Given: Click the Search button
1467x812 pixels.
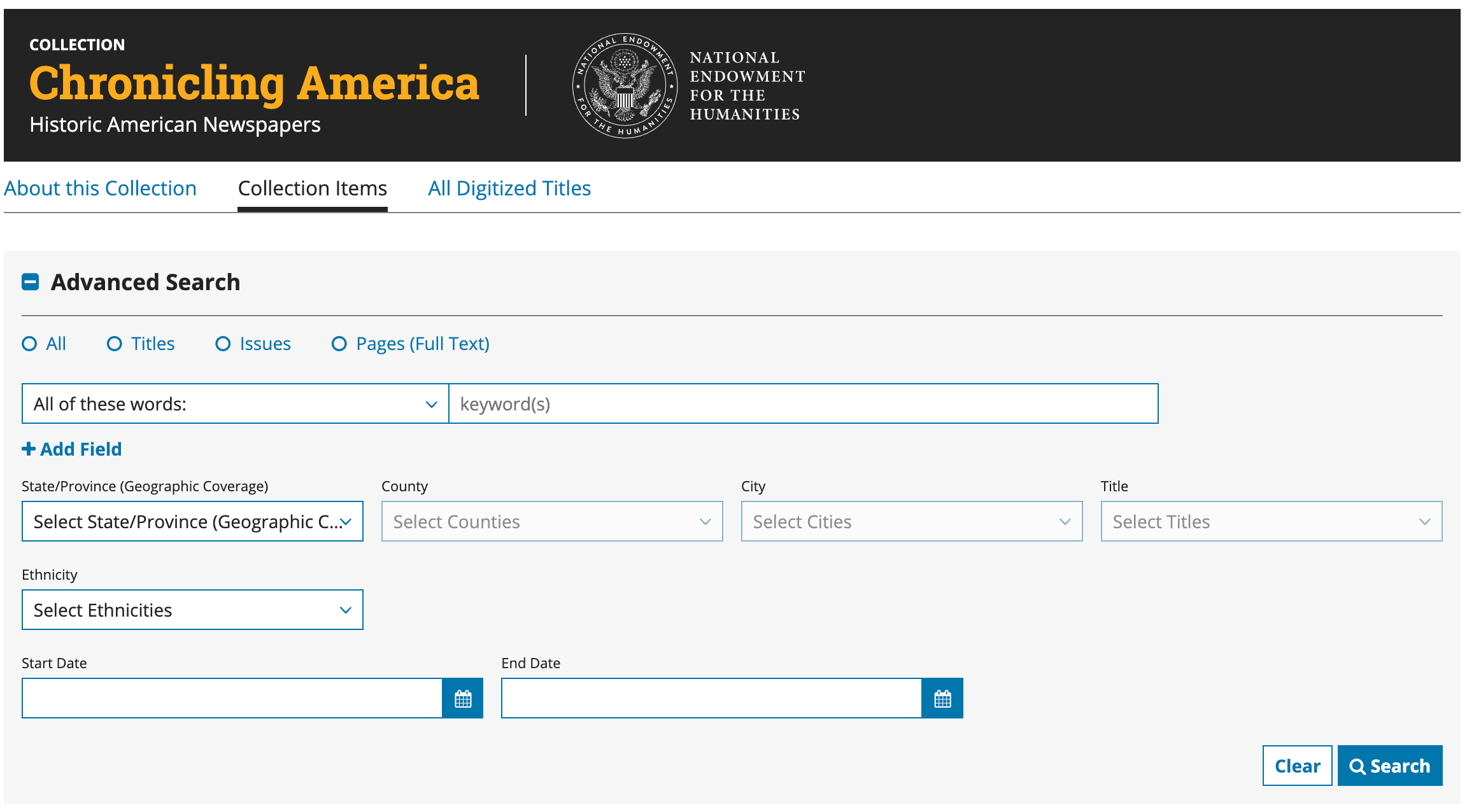Looking at the screenshot, I should 1389,766.
